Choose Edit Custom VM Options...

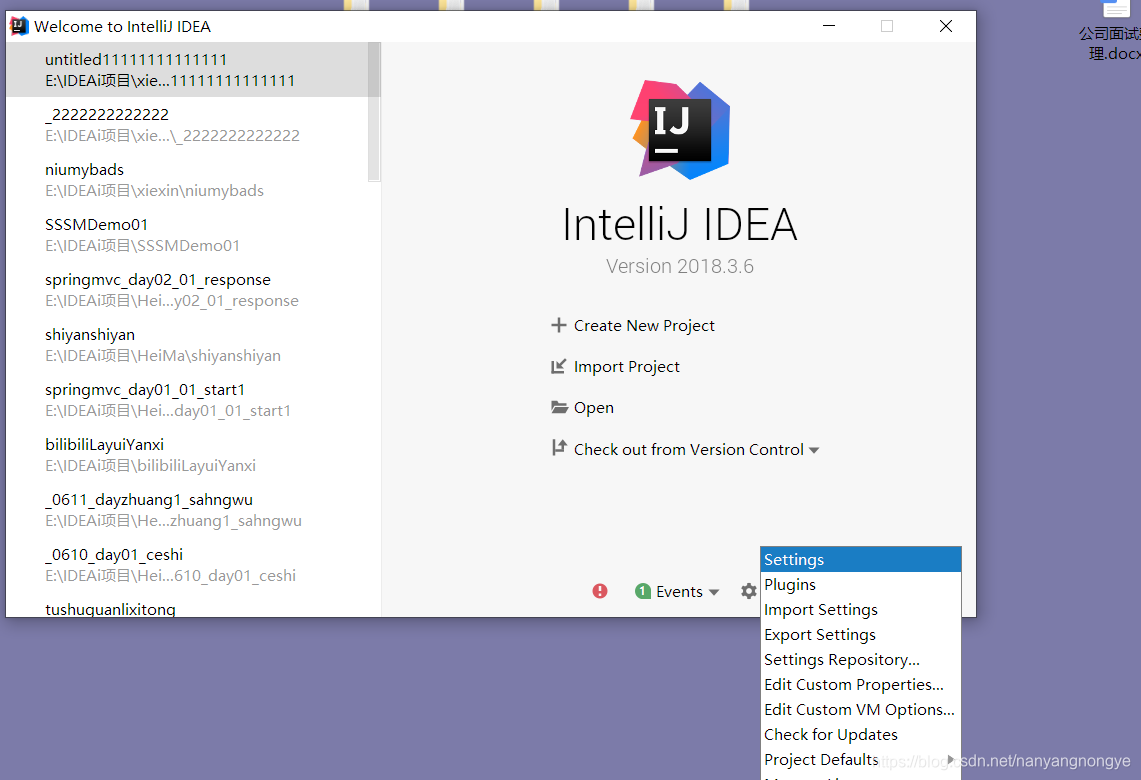(861, 709)
